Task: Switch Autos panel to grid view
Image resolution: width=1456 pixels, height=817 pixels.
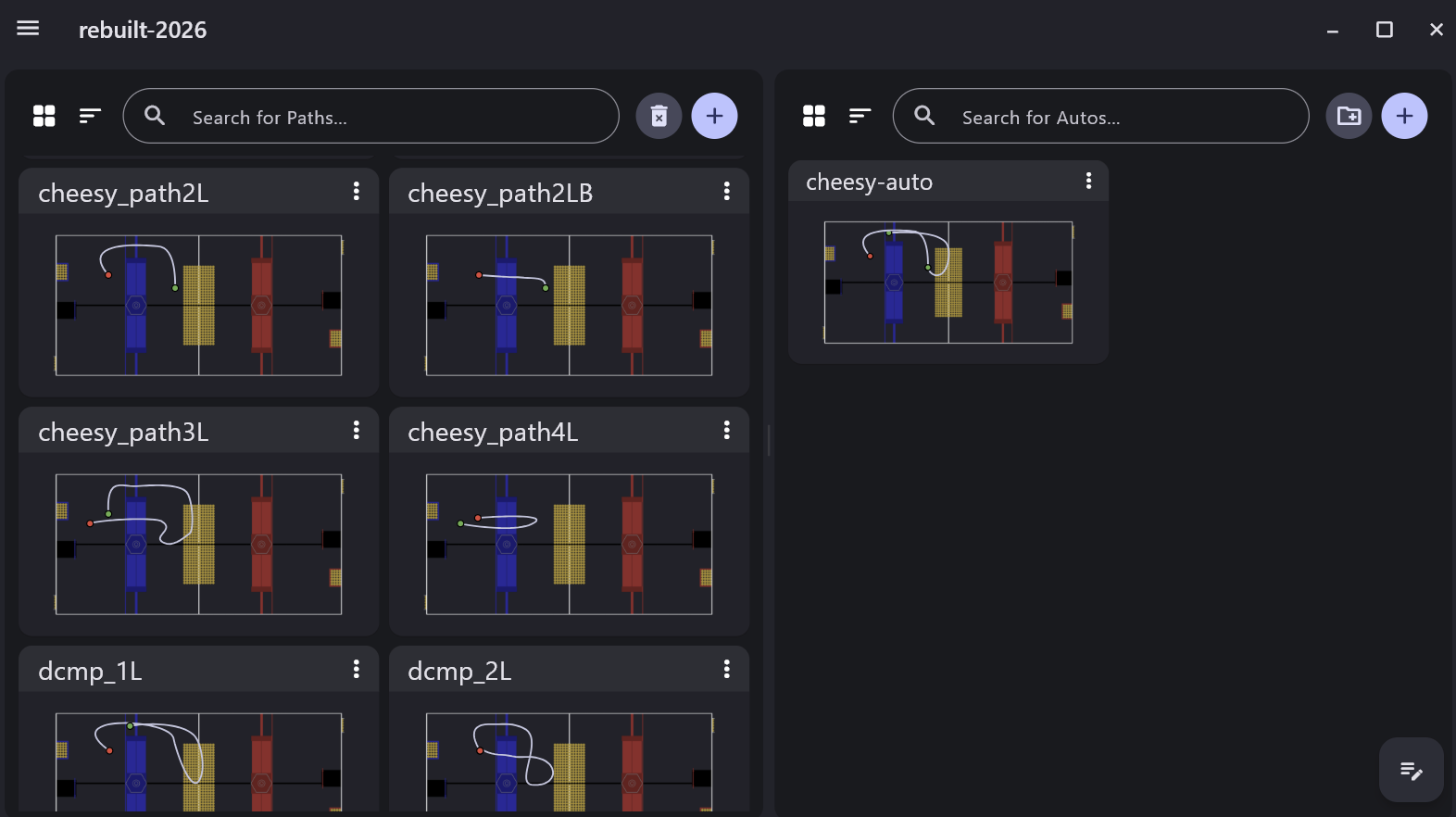Action: [x=814, y=116]
